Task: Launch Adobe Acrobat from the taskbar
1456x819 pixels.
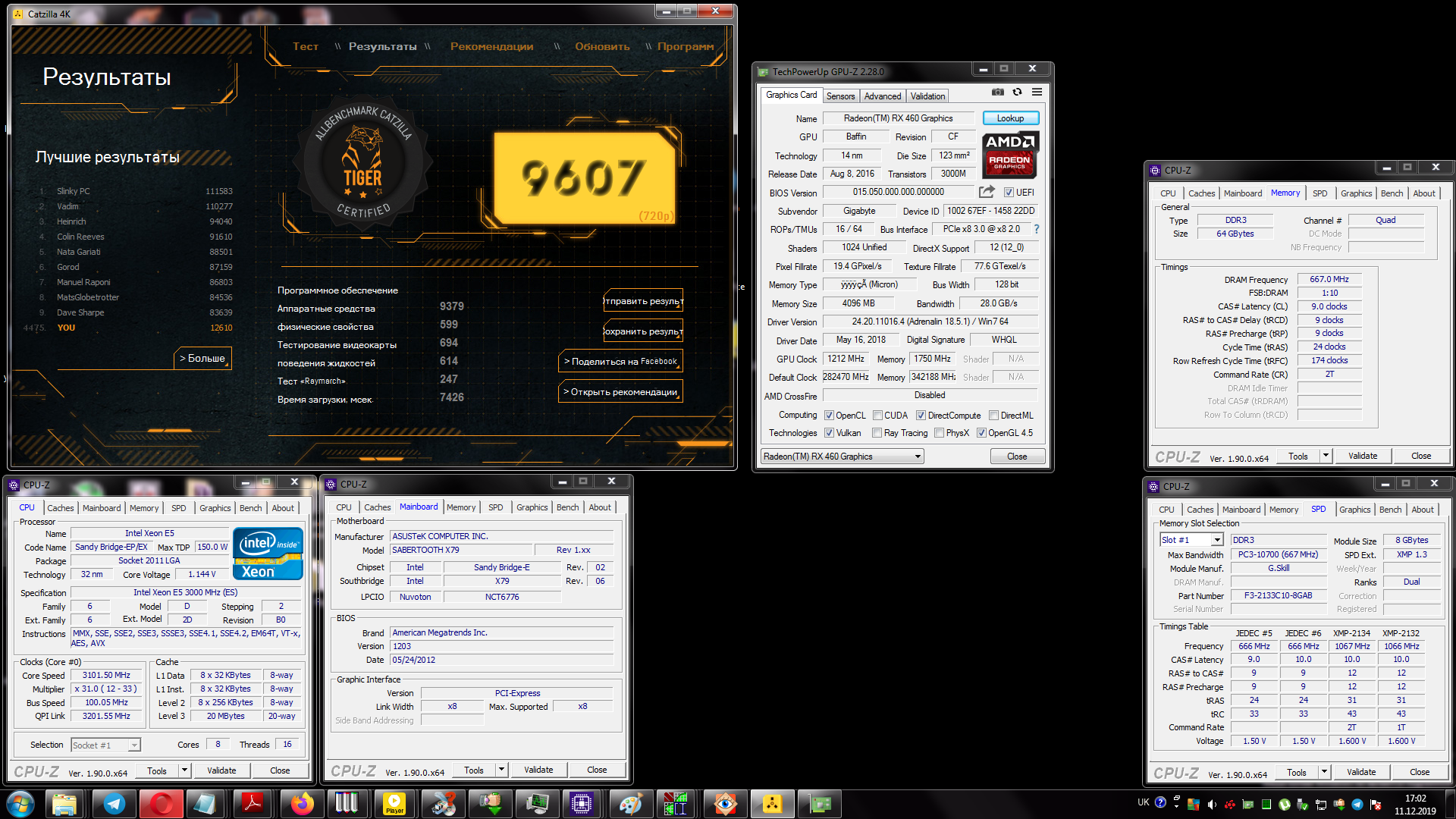Action: click(253, 804)
